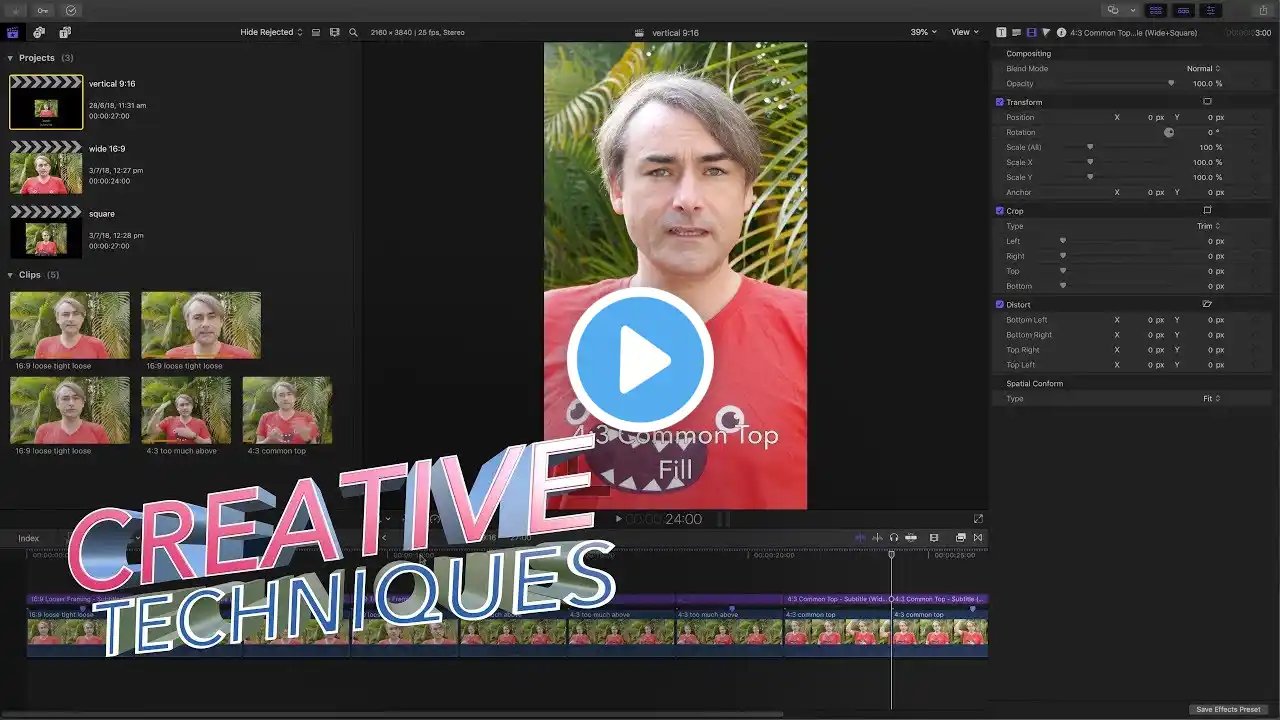Screen dimensions: 1280x720
Task: Select the square project thumbnail
Action: click(x=46, y=232)
